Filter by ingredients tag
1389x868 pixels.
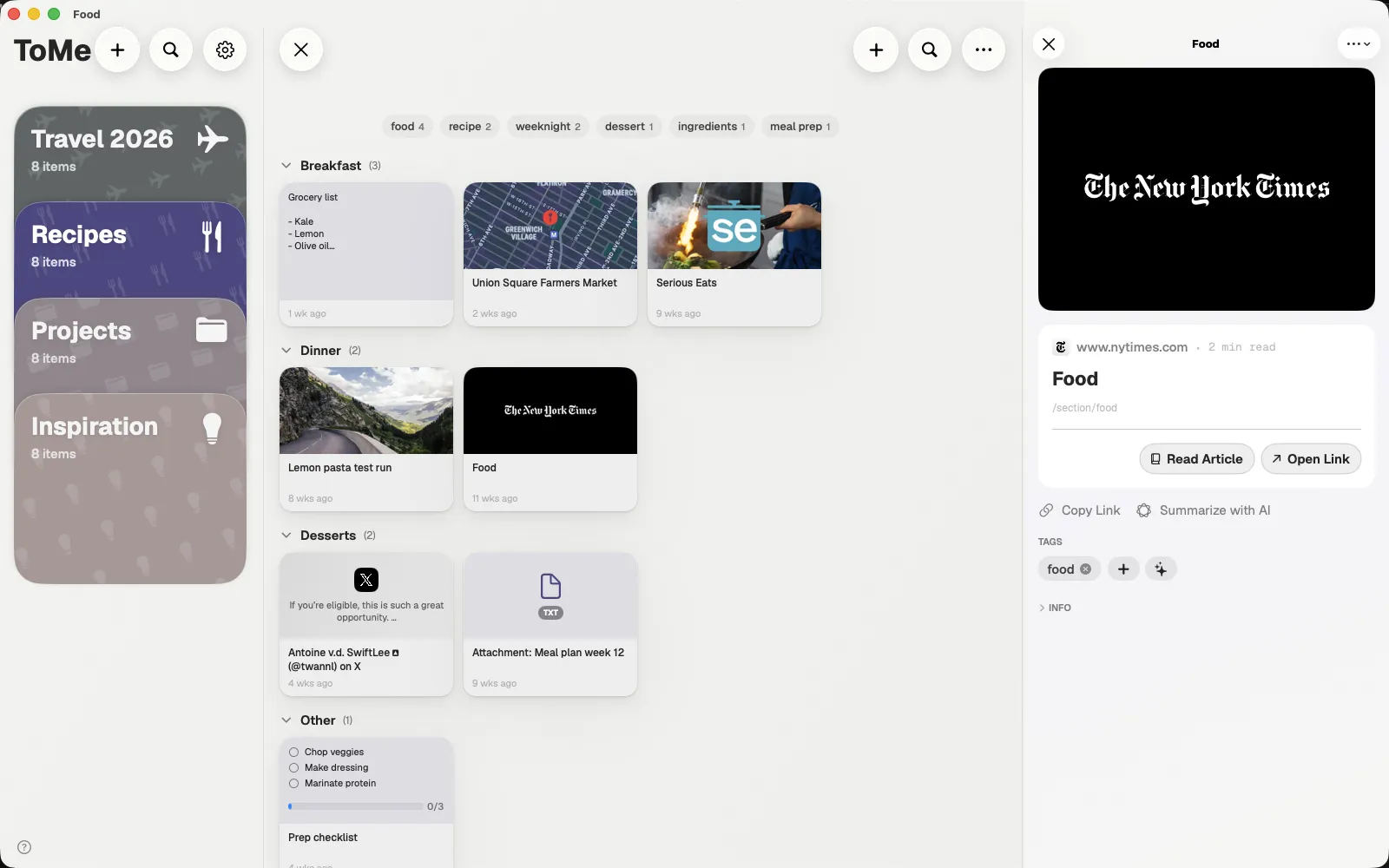click(711, 127)
